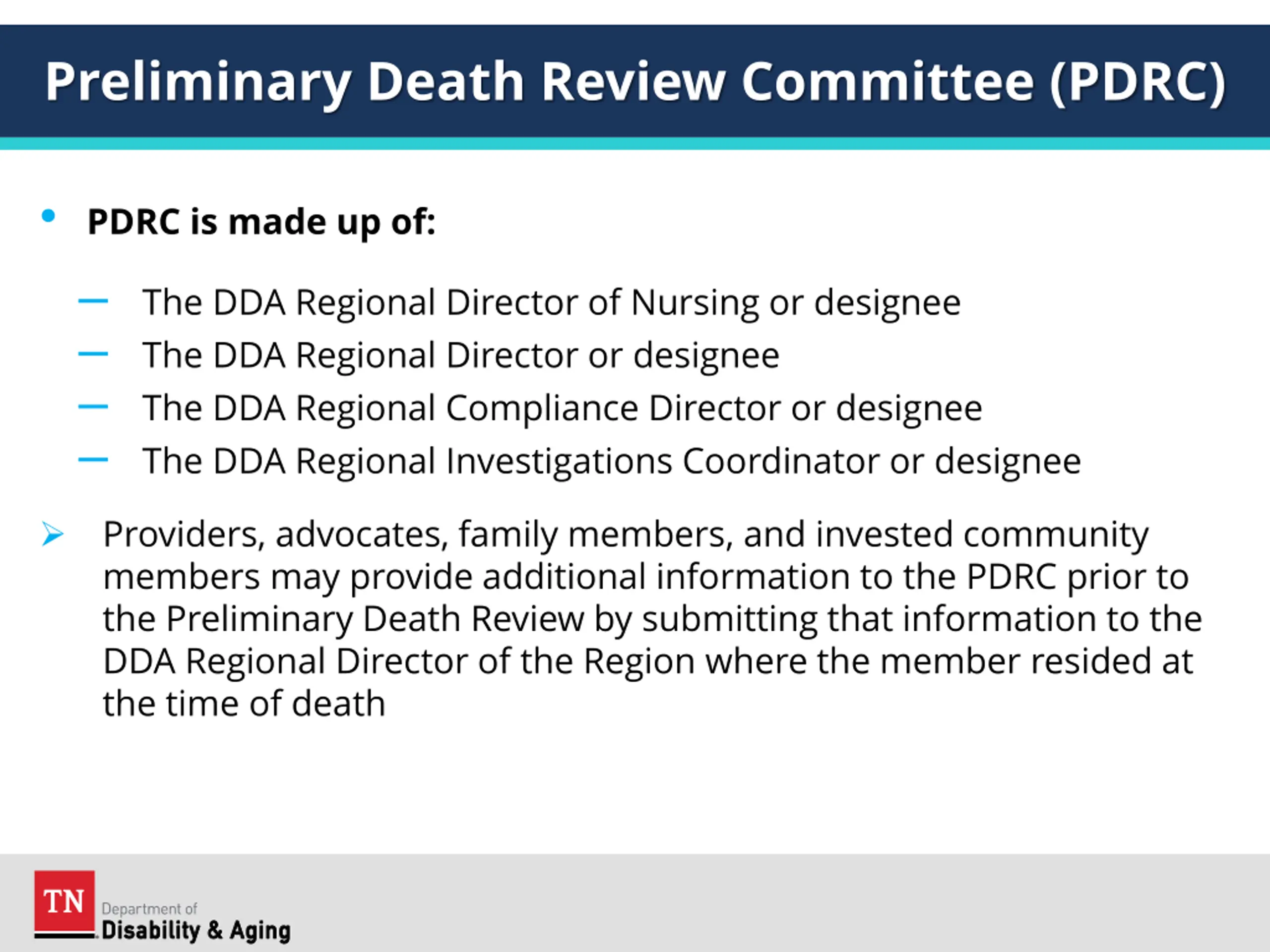
Task: Select the Regional Director of Nursing line
Action: click(x=551, y=302)
